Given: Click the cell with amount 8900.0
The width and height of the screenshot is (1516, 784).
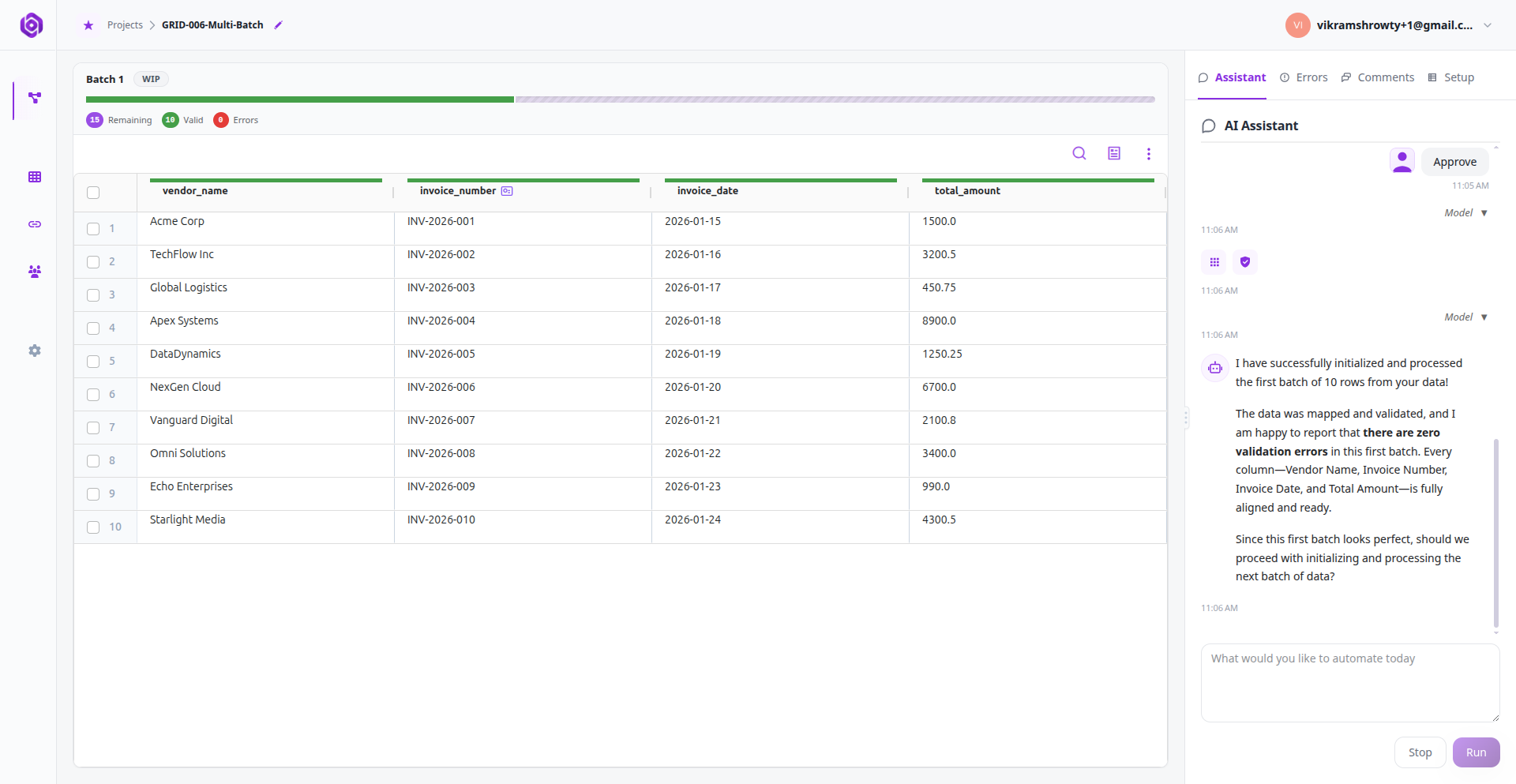Looking at the screenshot, I should pyautogui.click(x=1038, y=328).
